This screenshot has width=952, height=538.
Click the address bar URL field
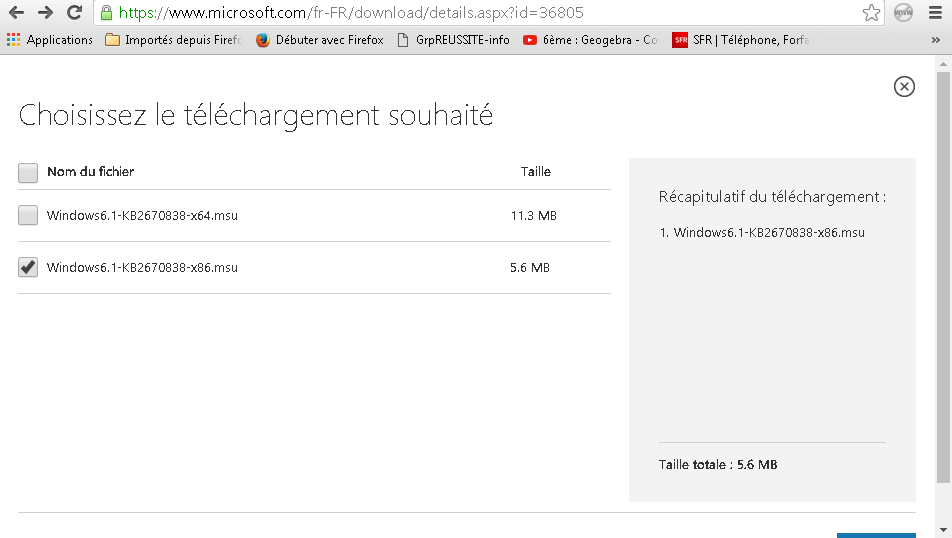(x=480, y=13)
